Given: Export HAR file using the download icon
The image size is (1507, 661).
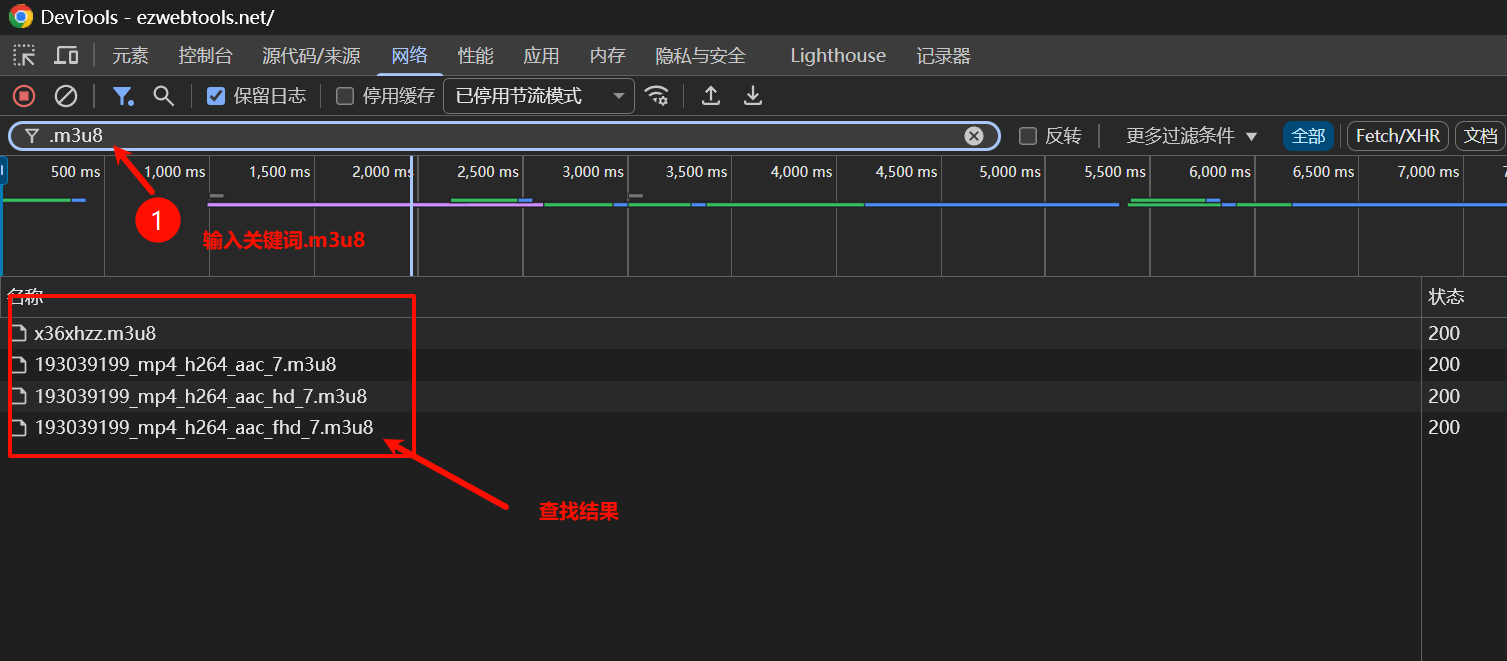Looking at the screenshot, I should 752,95.
